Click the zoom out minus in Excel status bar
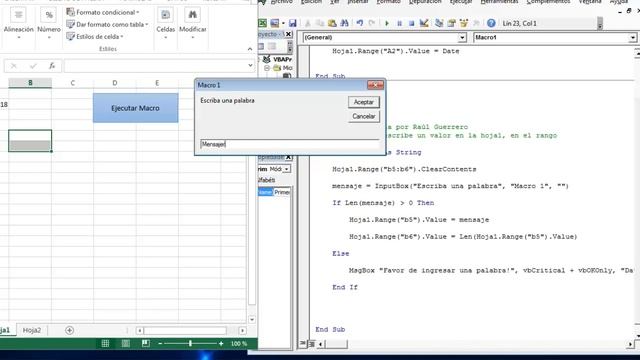This screenshot has width=640, height=360. tap(160, 344)
